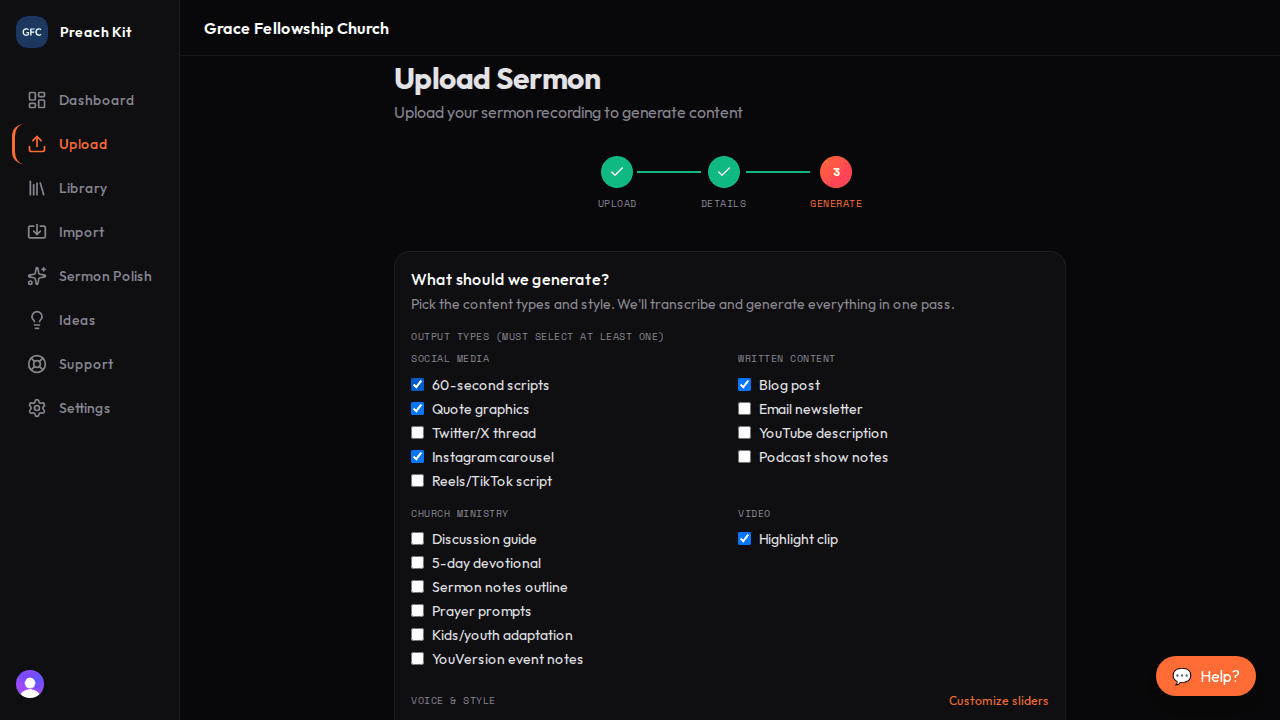The image size is (1280, 720).
Task: Click the GFC badge next to Preach Kit
Action: [31, 31]
